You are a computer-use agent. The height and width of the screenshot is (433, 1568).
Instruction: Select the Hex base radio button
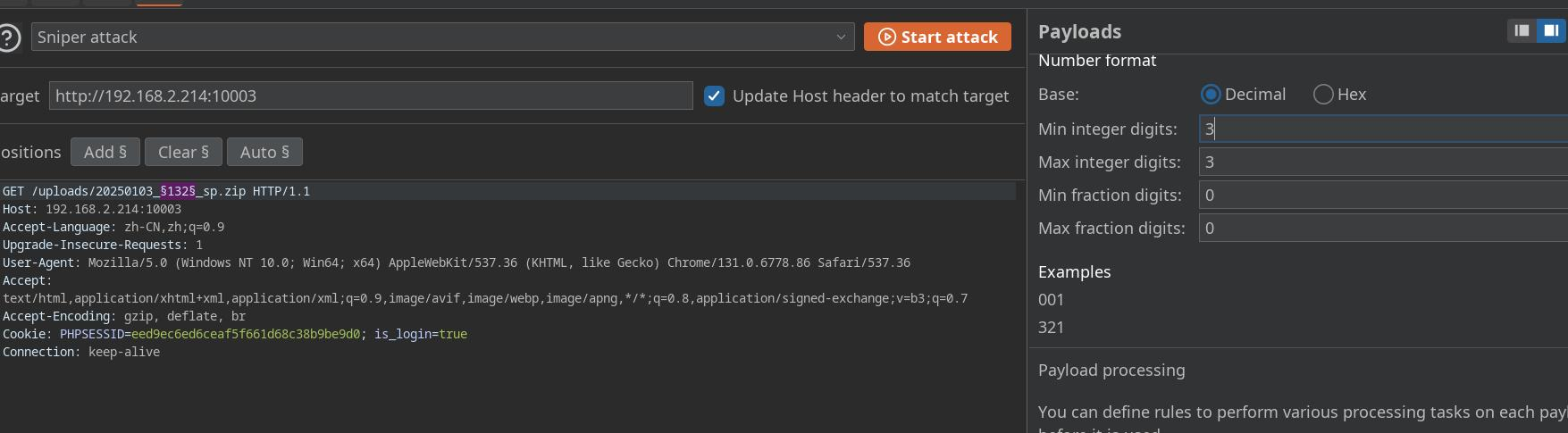(x=1323, y=94)
